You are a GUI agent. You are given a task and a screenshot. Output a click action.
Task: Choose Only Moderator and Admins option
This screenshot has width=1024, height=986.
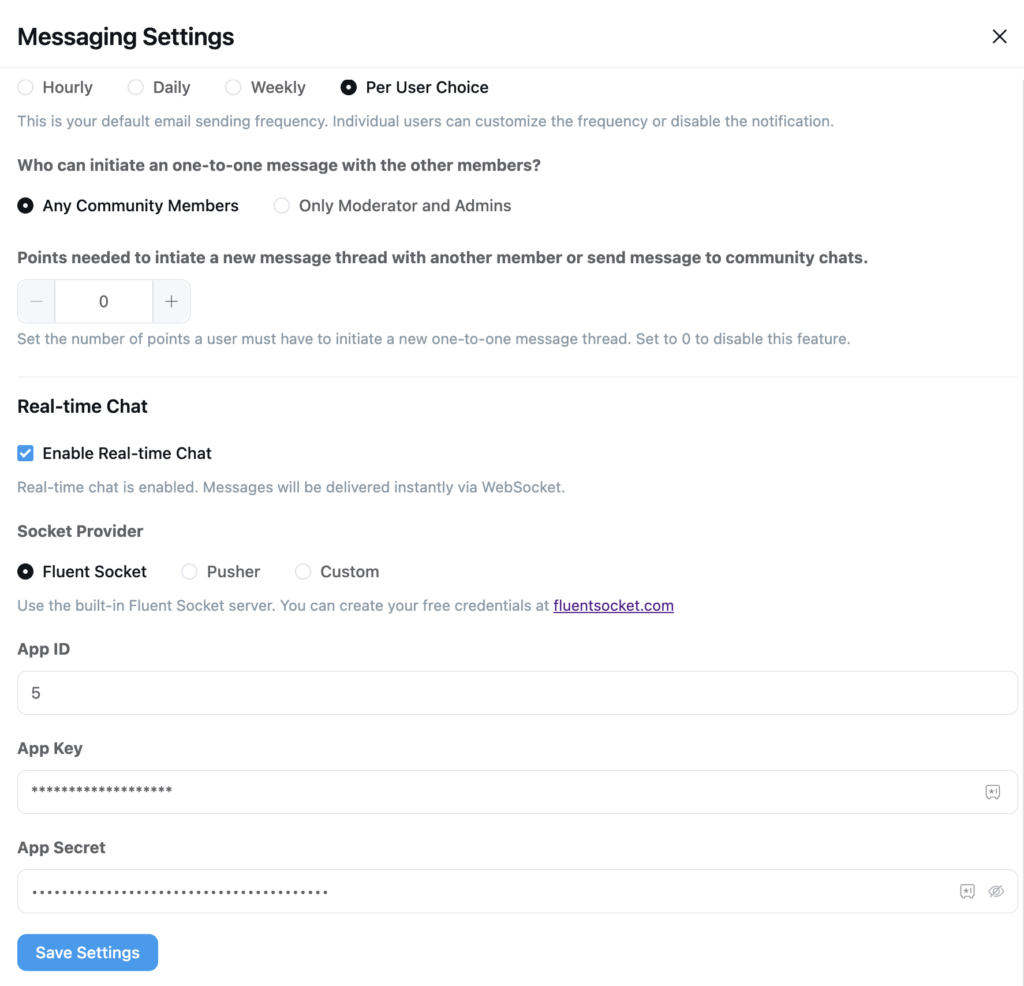coord(282,206)
